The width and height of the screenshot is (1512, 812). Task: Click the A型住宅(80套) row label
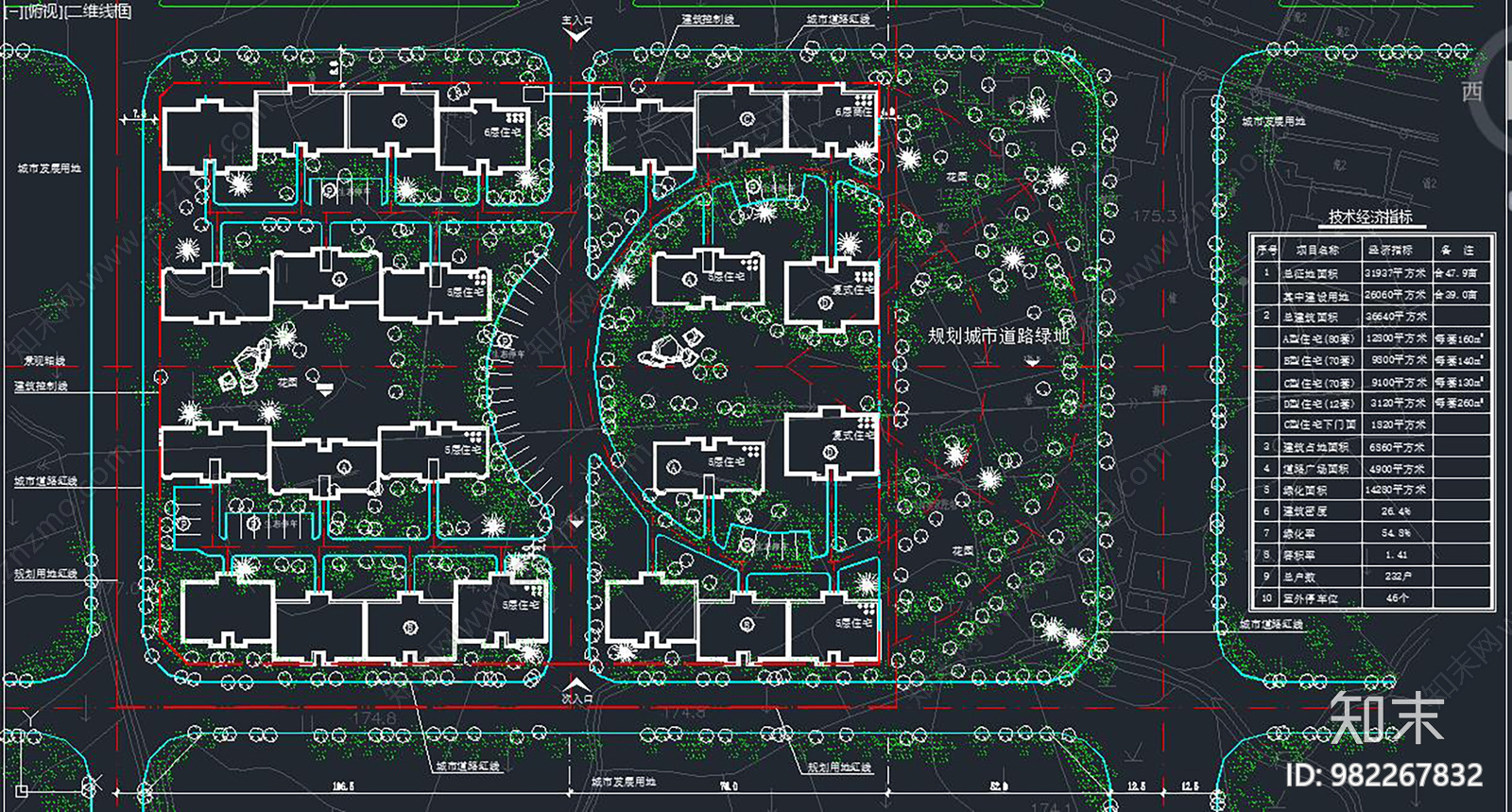pyautogui.click(x=1318, y=338)
